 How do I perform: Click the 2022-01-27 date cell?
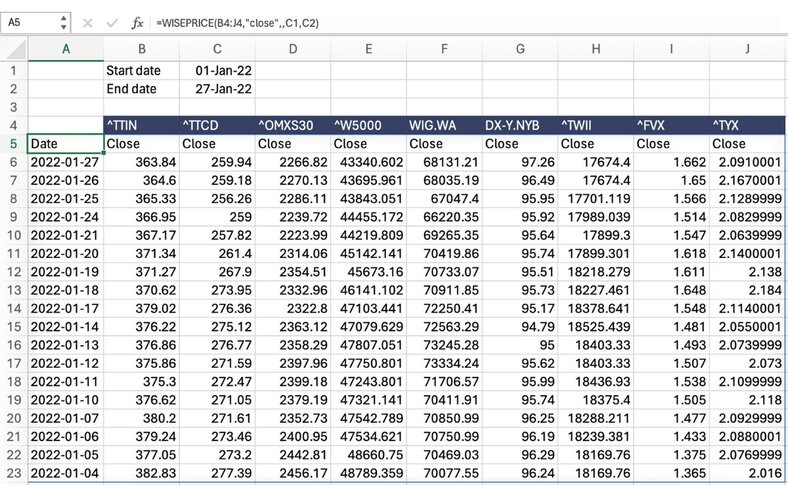coord(65,161)
